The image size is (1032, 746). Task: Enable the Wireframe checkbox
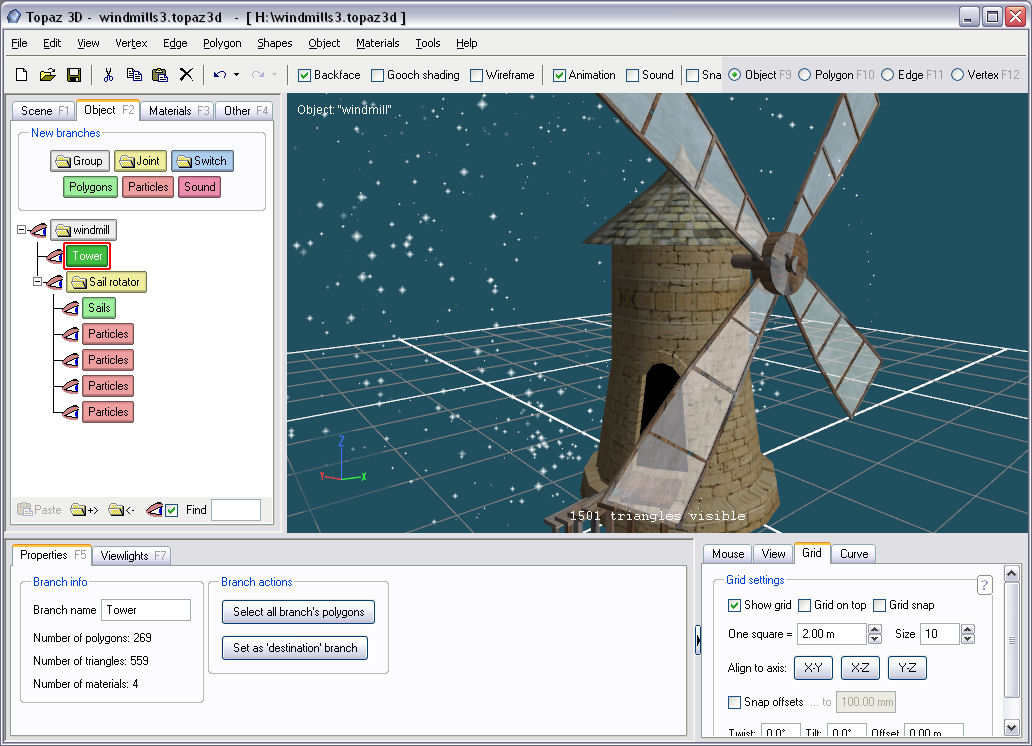point(477,75)
